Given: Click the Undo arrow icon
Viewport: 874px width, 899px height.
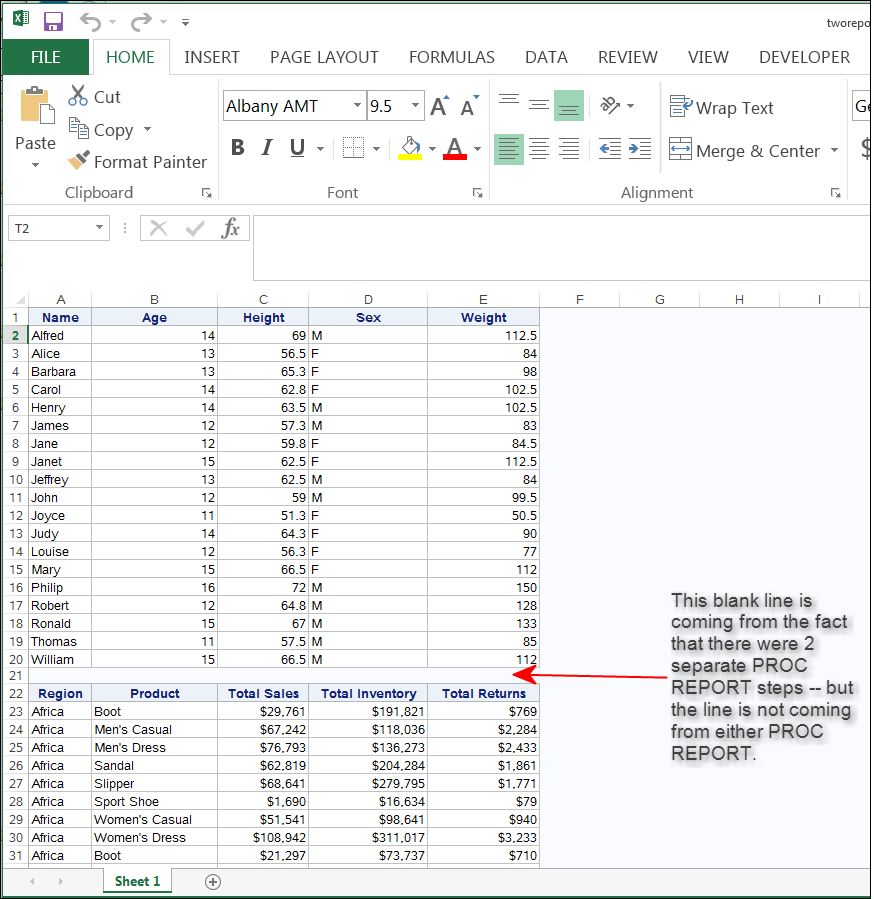Looking at the screenshot, I should (x=90, y=21).
